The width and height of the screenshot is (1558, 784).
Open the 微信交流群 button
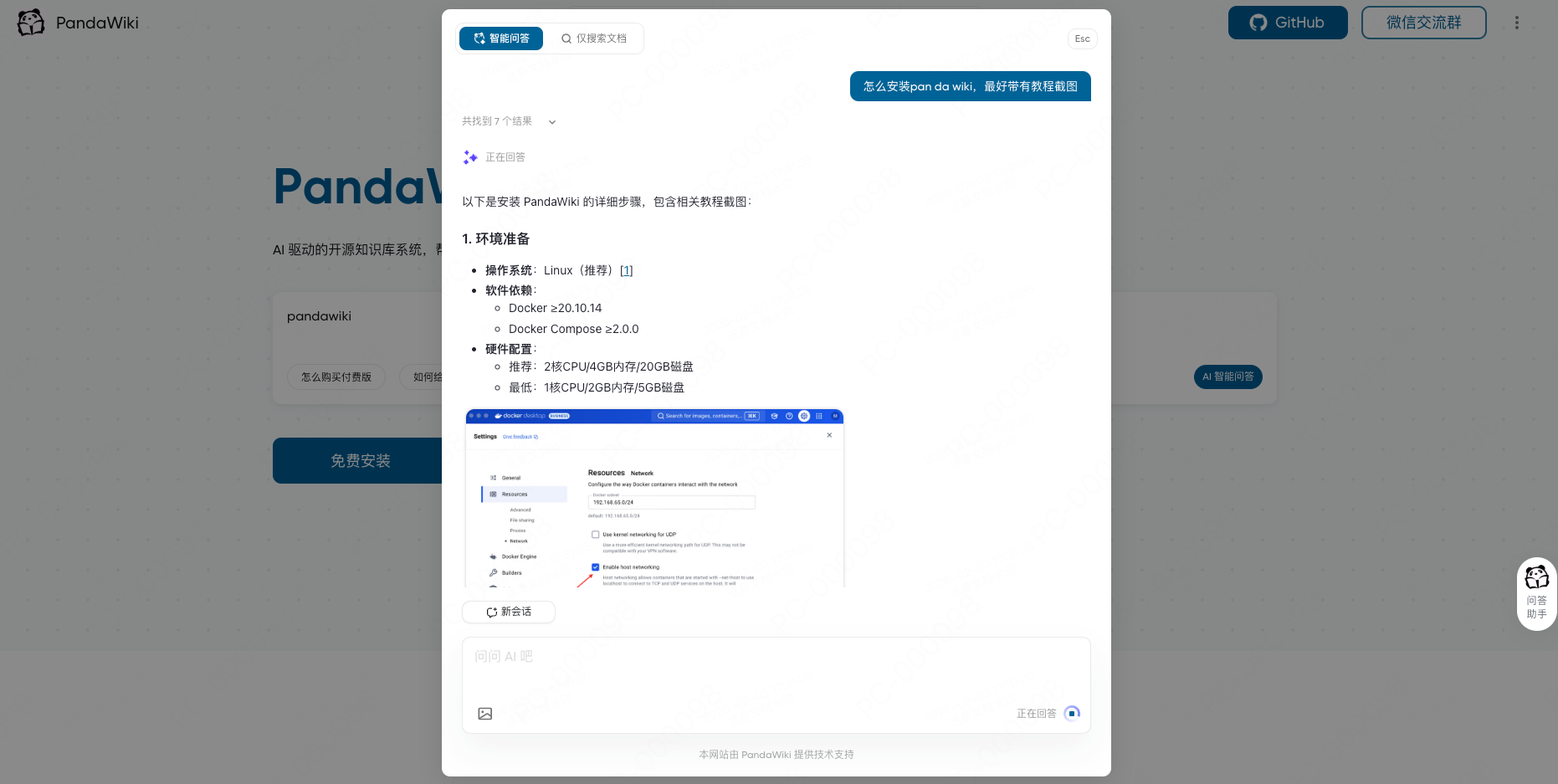tap(1423, 23)
